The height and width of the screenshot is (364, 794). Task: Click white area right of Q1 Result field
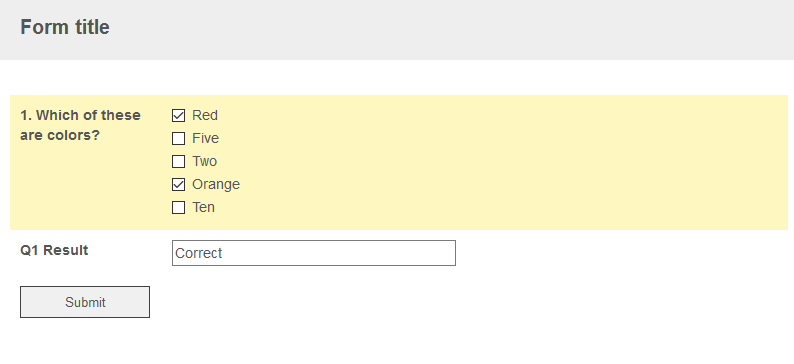click(x=608, y=253)
